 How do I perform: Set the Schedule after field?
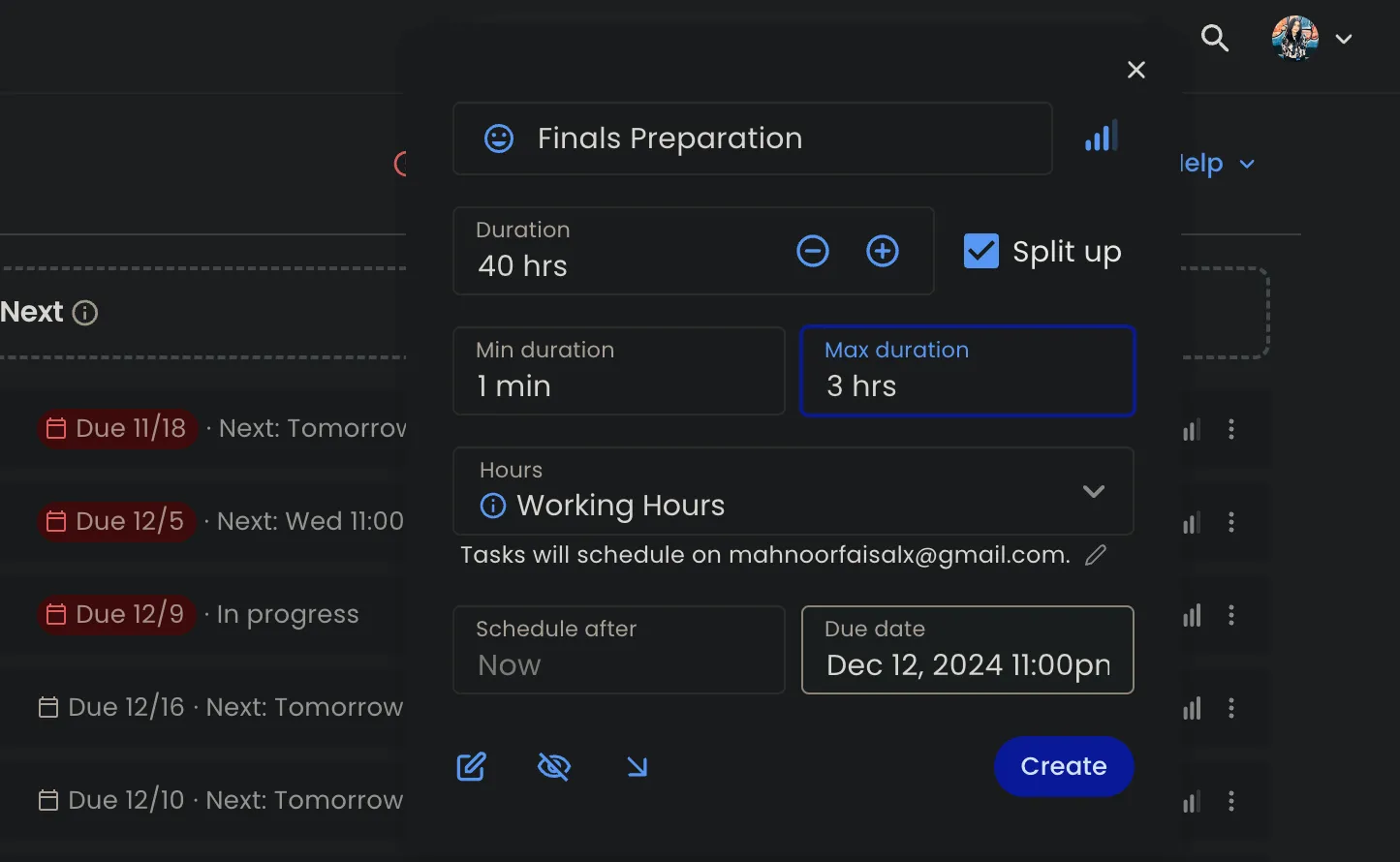point(619,650)
